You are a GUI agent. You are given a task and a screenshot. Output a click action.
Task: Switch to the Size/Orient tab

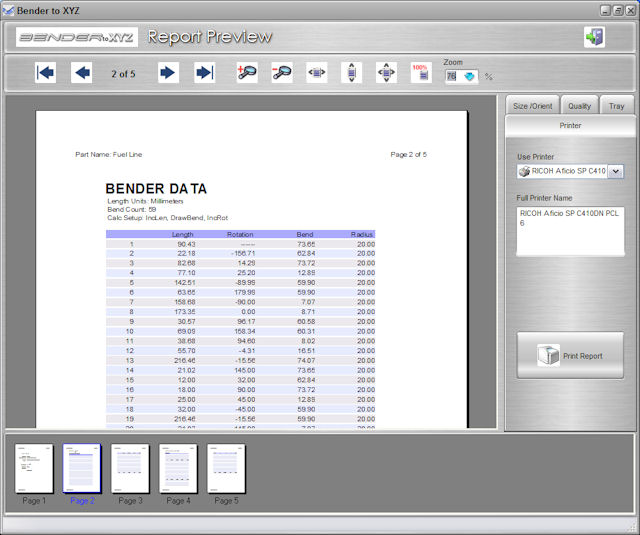533,106
